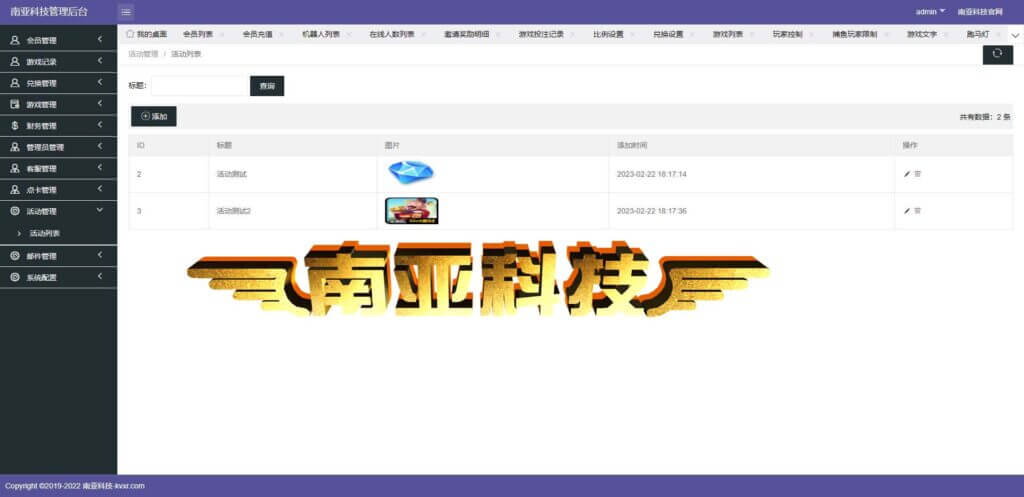Click the 点卡管理 sidebar icon
This screenshot has width=1024, height=497.
coord(15,190)
